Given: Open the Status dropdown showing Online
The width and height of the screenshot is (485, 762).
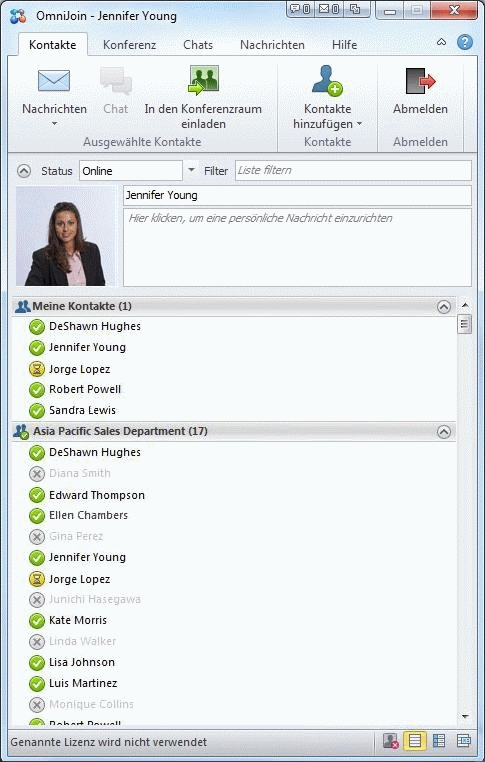Looking at the screenshot, I should 138,171.
